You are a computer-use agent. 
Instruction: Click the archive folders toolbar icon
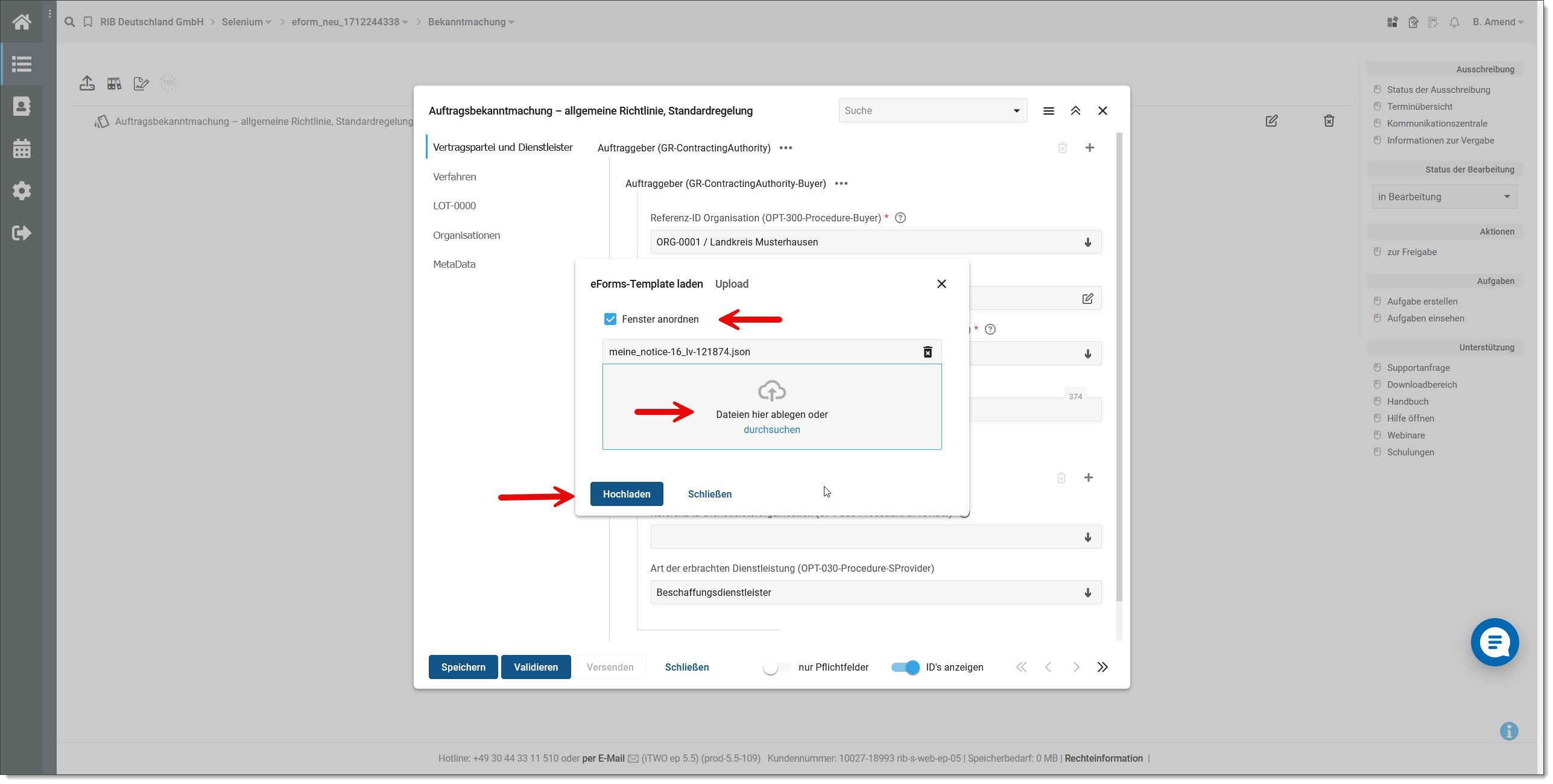click(x=114, y=83)
